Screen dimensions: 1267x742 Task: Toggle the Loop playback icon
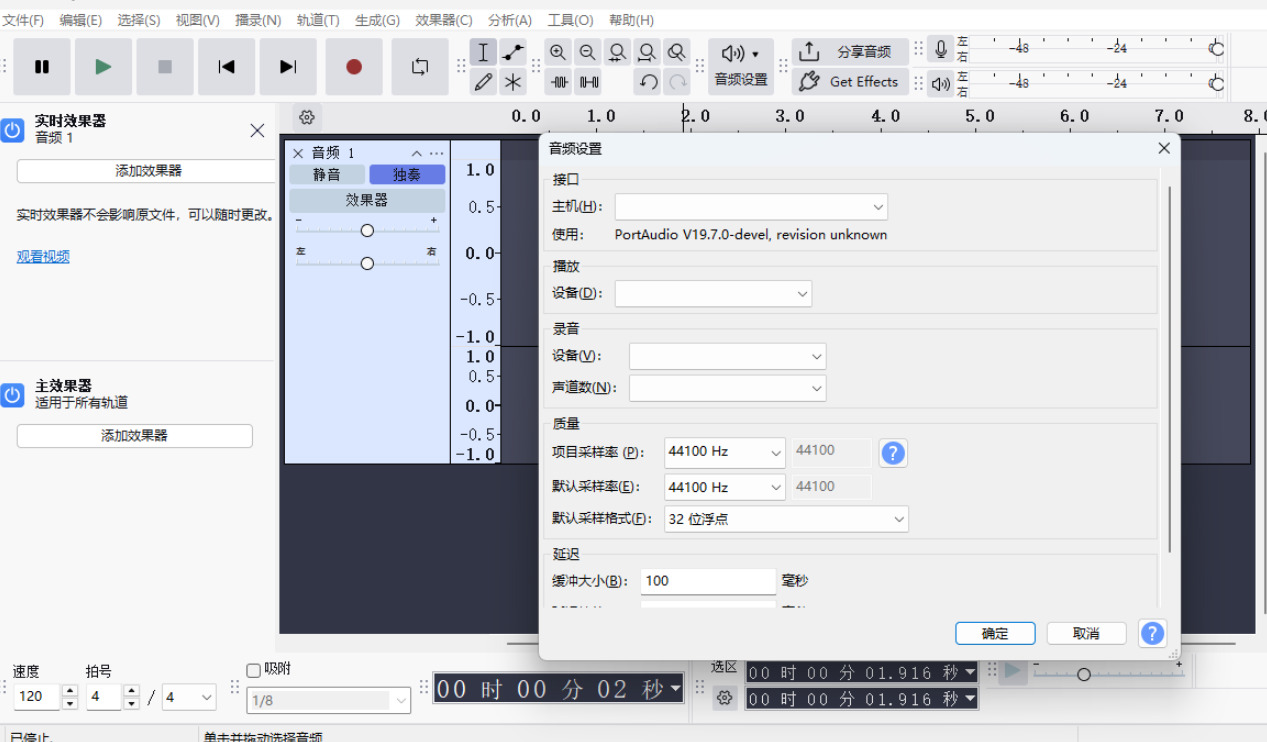click(420, 67)
